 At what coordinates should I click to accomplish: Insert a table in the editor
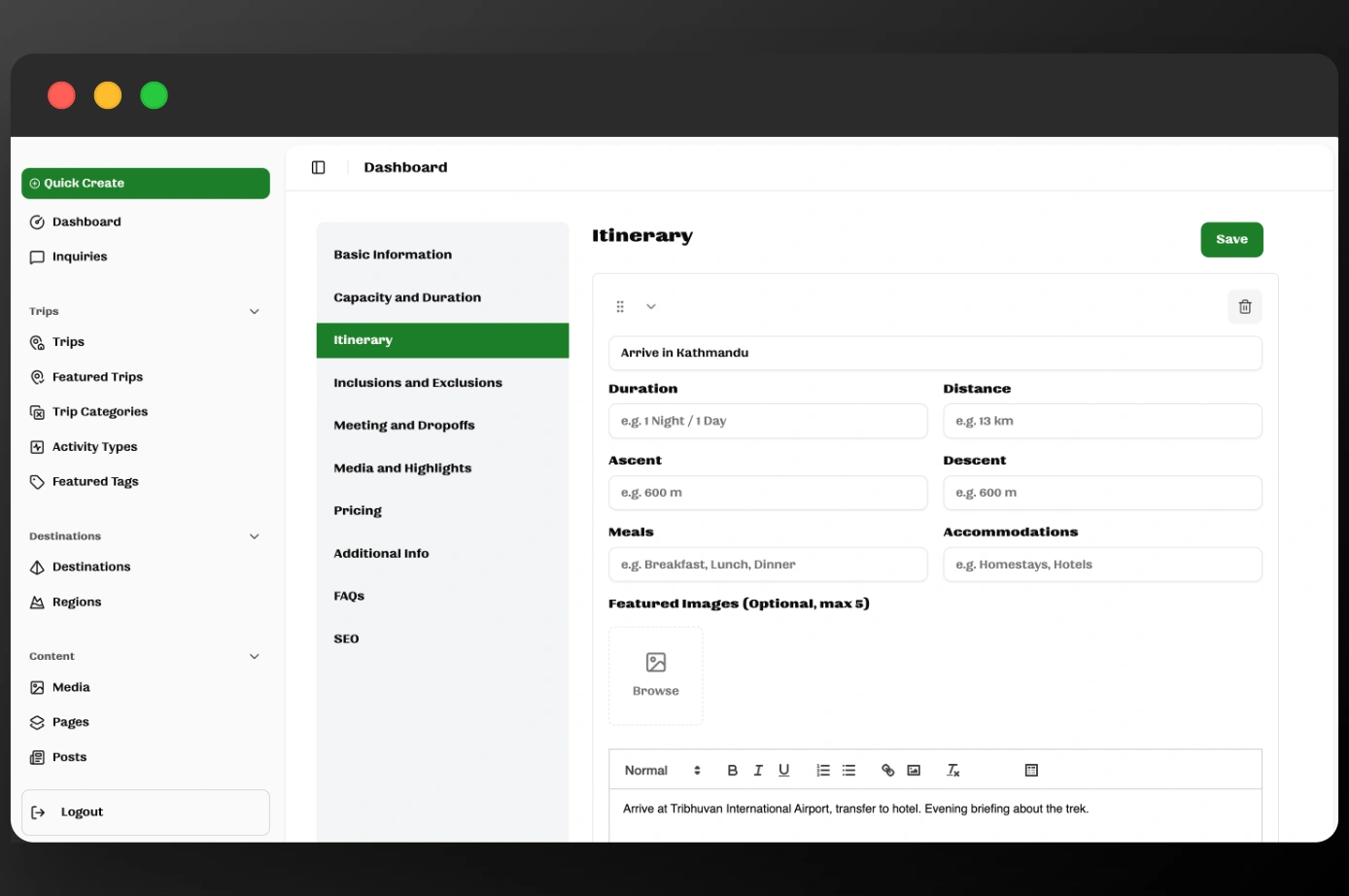1032,771
